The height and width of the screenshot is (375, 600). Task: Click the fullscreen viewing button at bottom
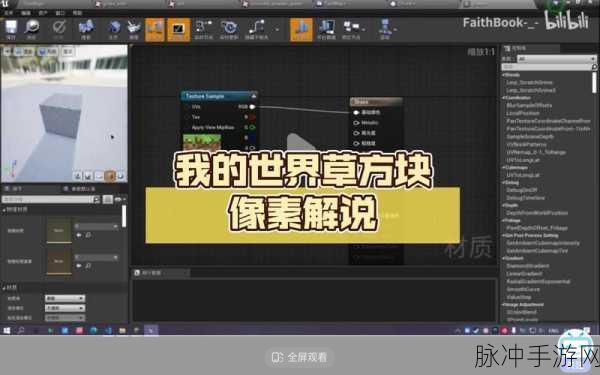300,357
